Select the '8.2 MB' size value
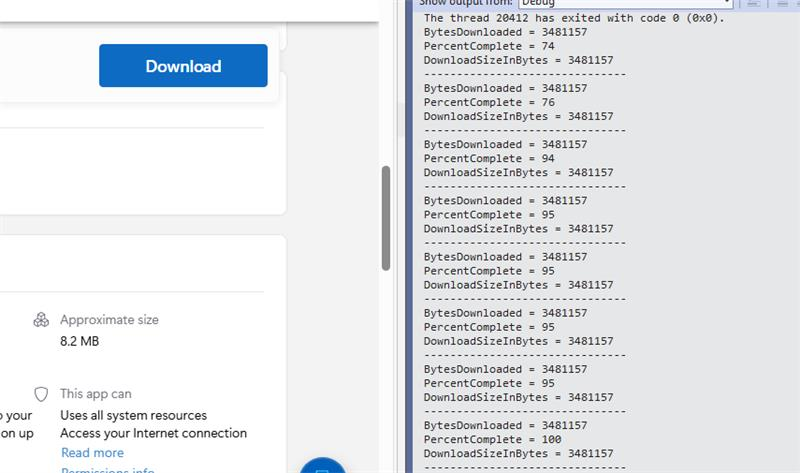Image resolution: width=800 pixels, height=473 pixels. coord(80,341)
